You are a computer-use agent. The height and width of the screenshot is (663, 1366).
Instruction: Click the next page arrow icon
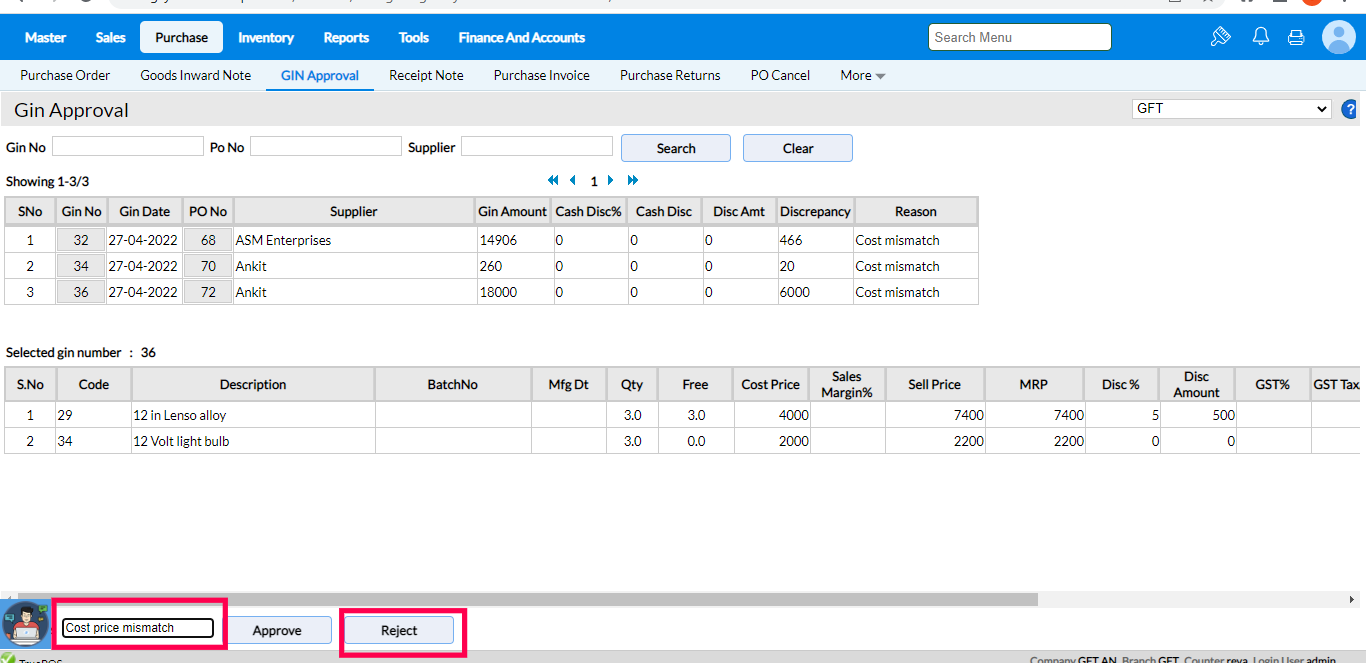coord(611,181)
